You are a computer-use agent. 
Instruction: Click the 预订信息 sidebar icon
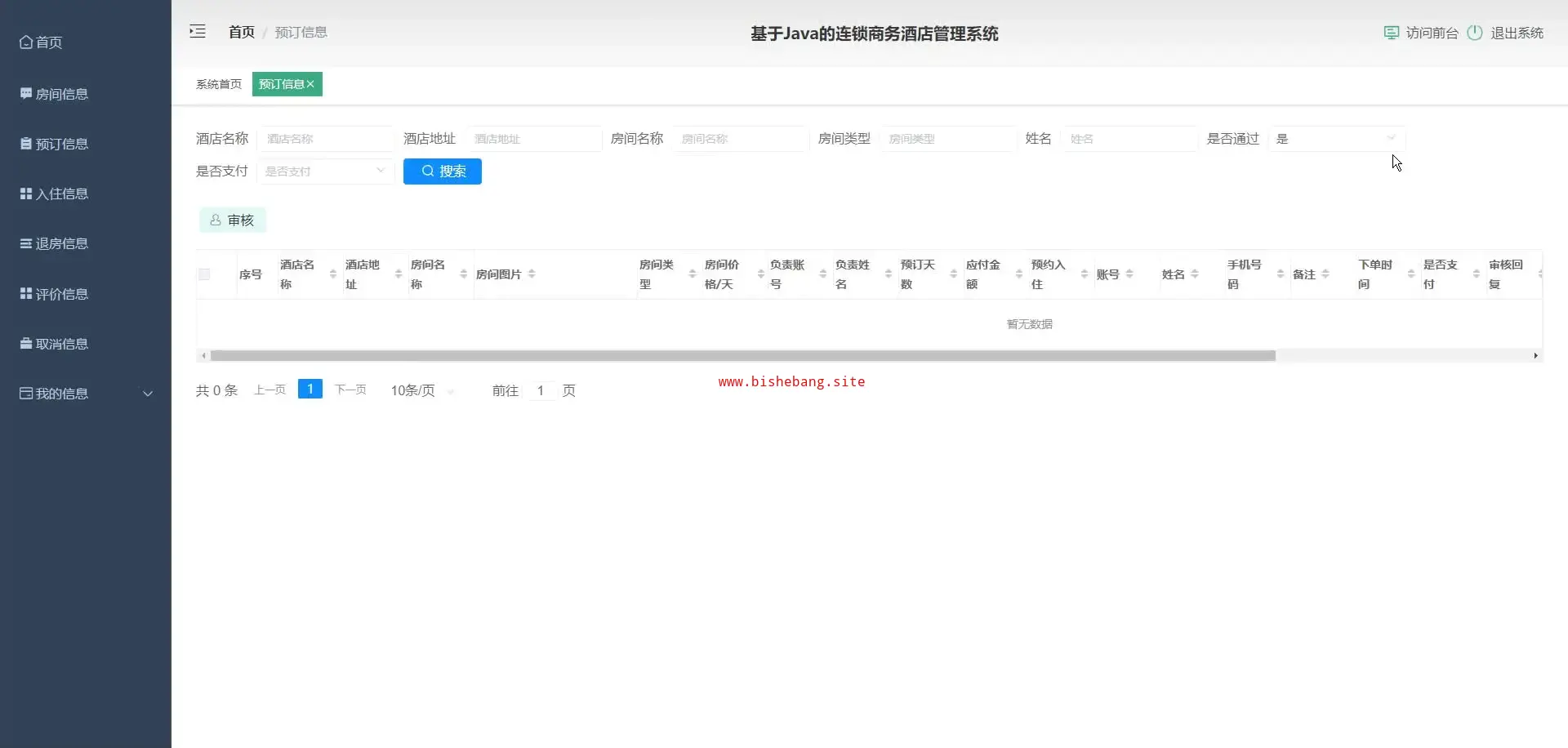[x=26, y=144]
